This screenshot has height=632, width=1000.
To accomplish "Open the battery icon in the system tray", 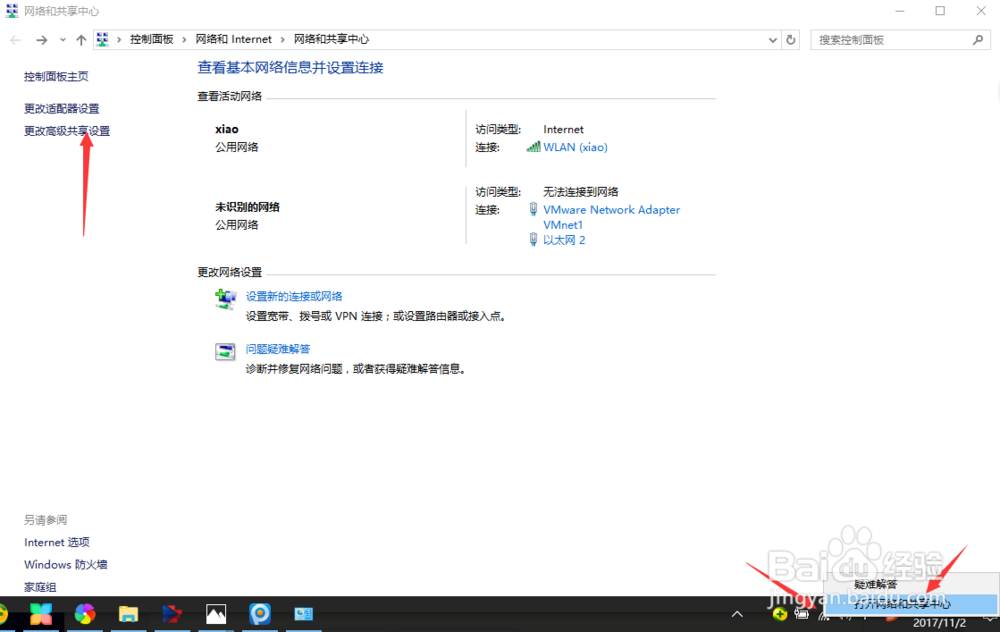I will pyautogui.click(x=801, y=613).
